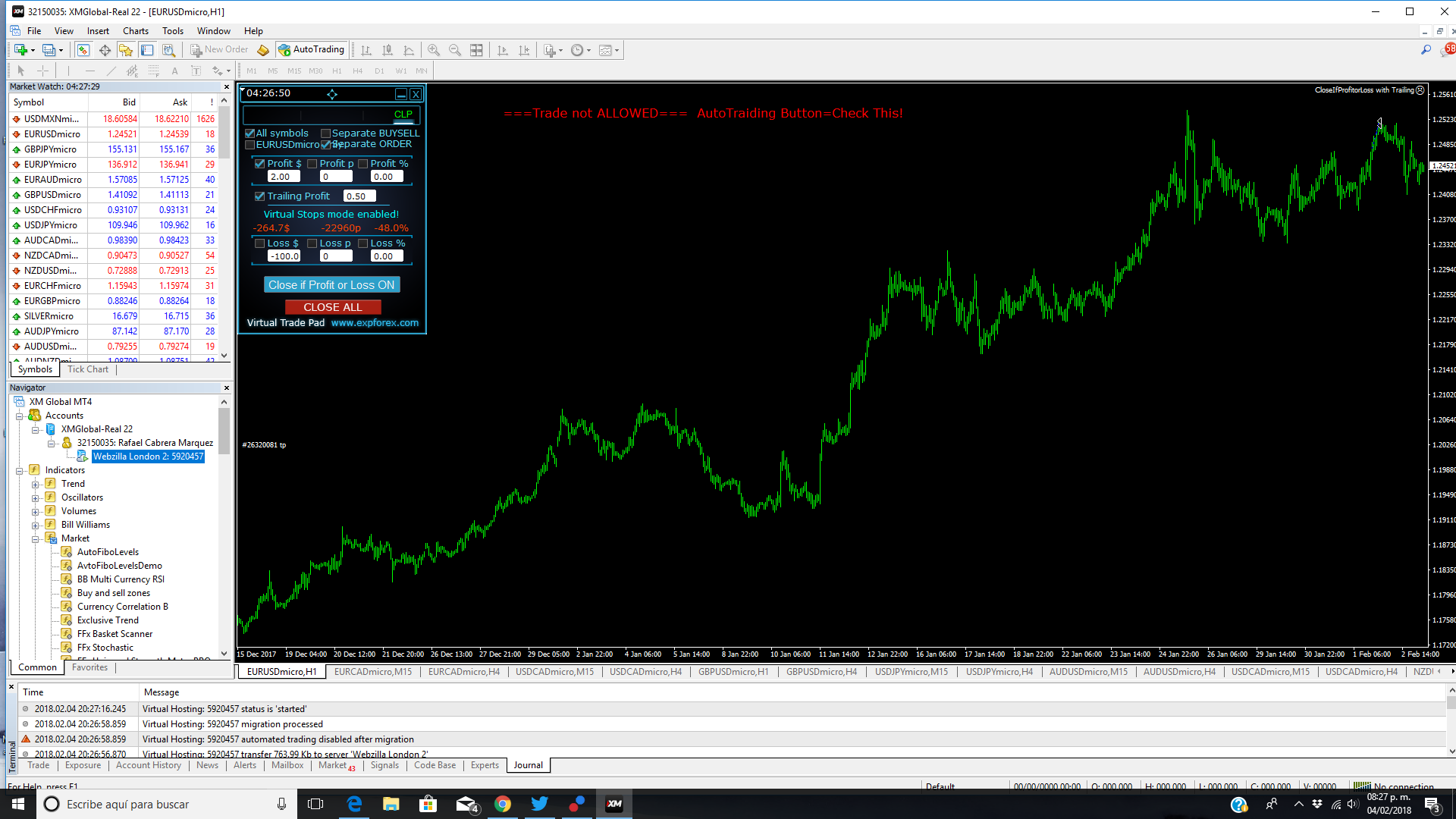Toggle the Trailing Profit checkbox
1456x819 pixels.
tap(260, 196)
